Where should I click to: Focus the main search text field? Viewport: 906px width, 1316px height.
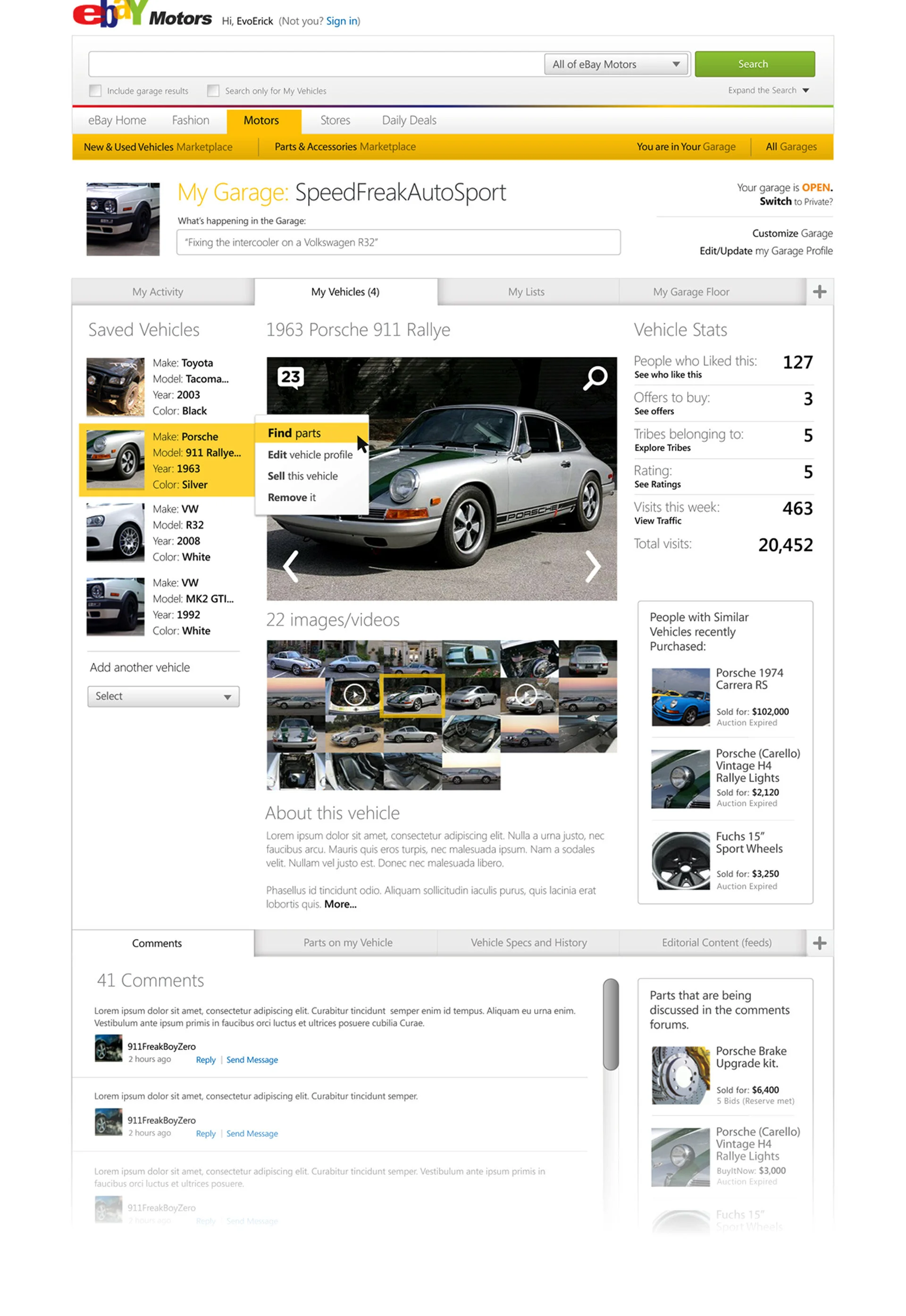pos(316,64)
